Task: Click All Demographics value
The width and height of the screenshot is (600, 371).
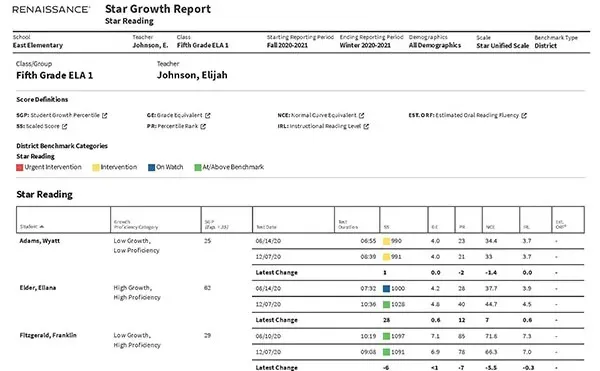Action: [x=435, y=45]
